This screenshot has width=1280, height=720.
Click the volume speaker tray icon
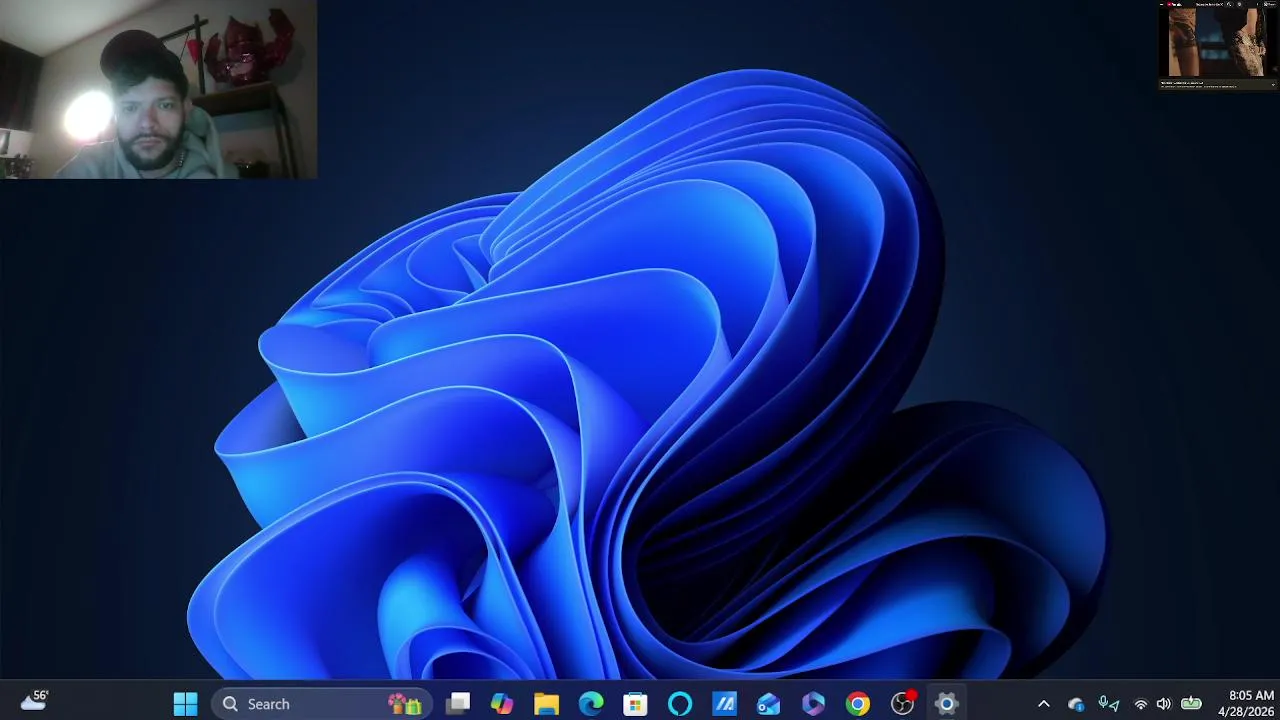click(x=1163, y=704)
